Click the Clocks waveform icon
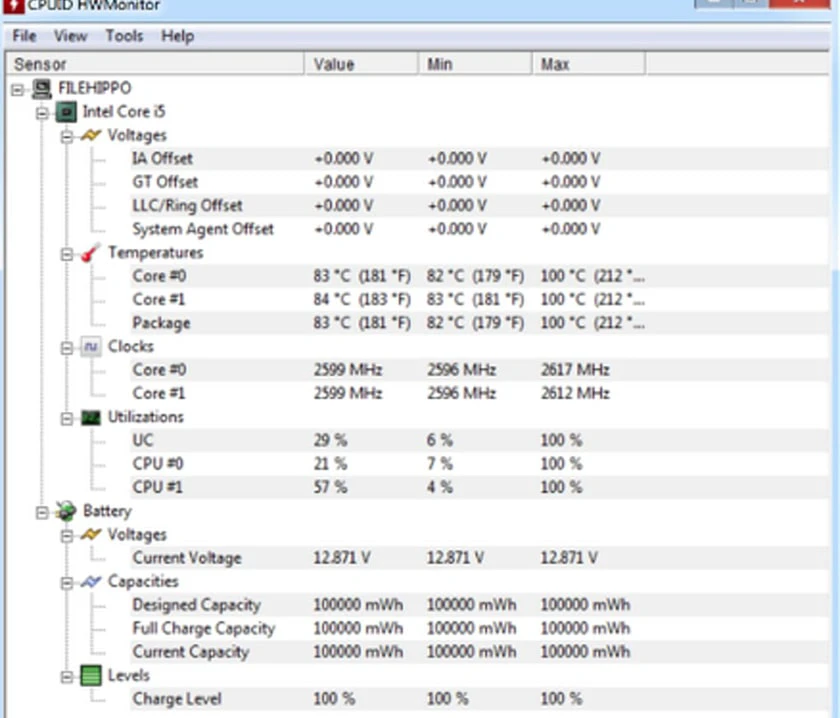The width and height of the screenshot is (840, 718). tap(91, 347)
